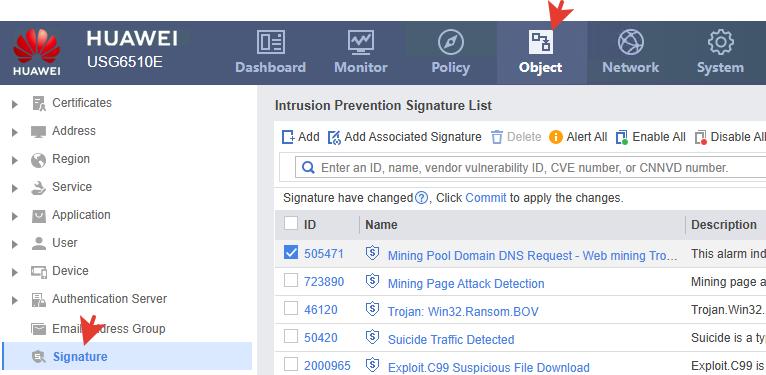This screenshot has height=375, width=766.
Task: Open signature ID 505471 link
Action: point(323,254)
